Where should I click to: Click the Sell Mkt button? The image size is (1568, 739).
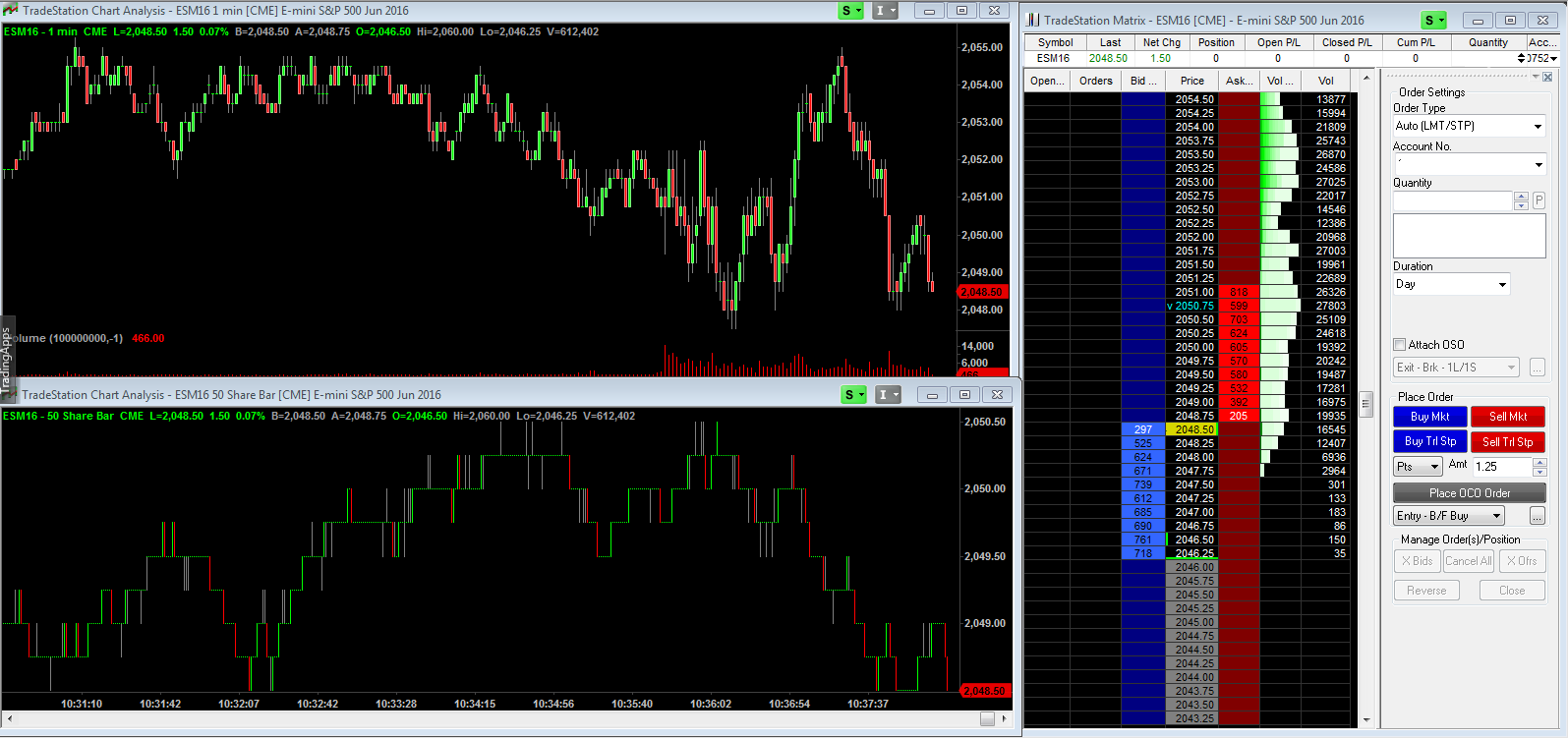tap(1508, 417)
